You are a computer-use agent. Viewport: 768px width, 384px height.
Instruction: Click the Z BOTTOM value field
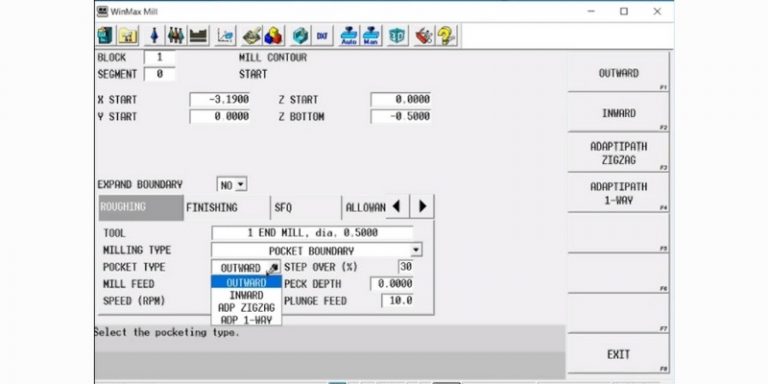[401, 117]
